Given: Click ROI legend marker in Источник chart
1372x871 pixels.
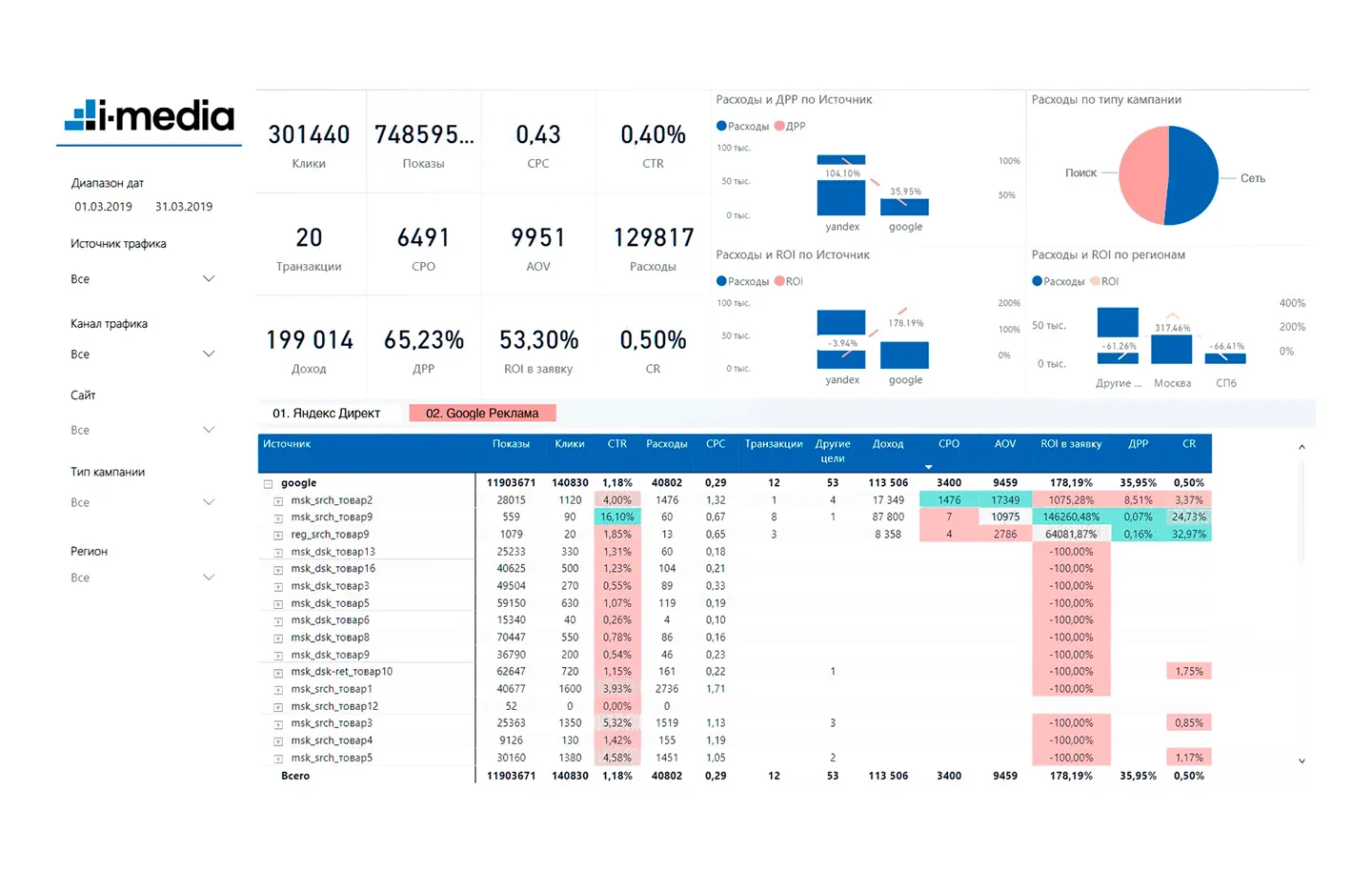Looking at the screenshot, I should tap(779, 281).
